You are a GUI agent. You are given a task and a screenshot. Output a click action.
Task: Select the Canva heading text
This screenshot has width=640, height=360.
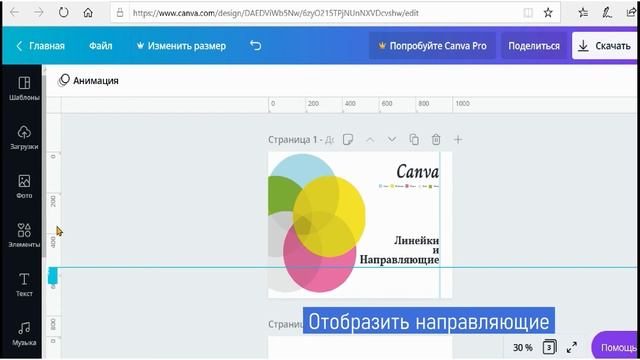[x=417, y=171]
